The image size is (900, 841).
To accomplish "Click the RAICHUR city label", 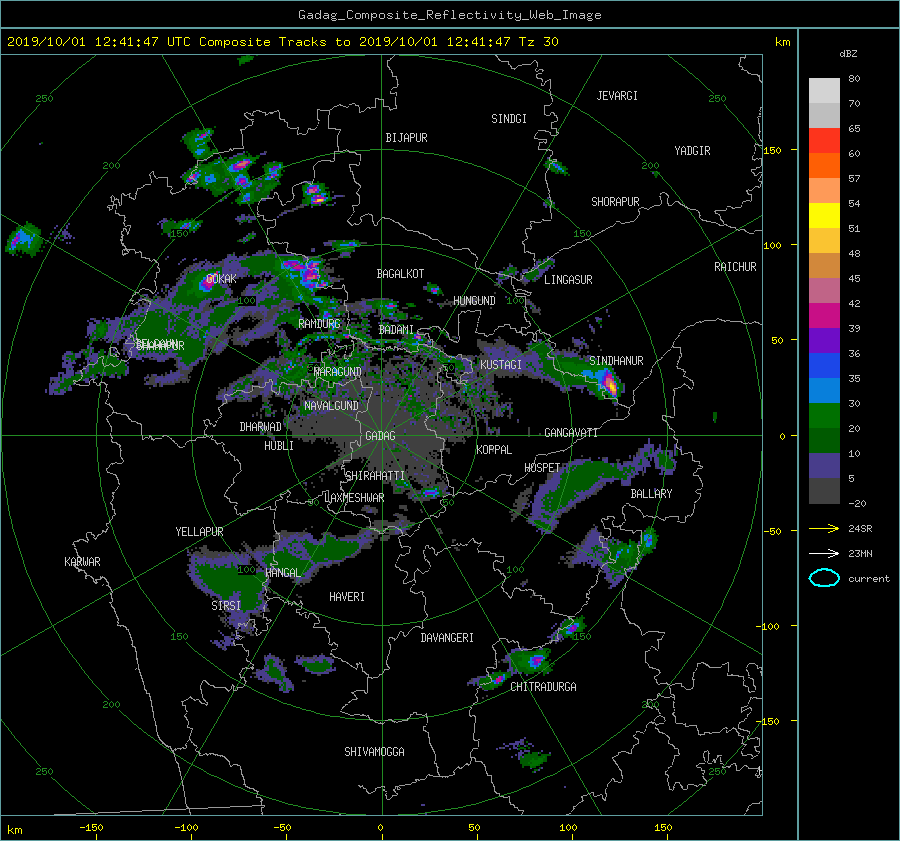I will pos(735,267).
